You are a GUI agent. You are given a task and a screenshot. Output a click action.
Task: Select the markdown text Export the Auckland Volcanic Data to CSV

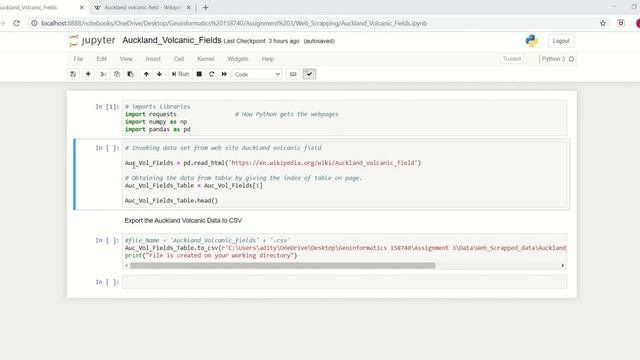point(183,220)
